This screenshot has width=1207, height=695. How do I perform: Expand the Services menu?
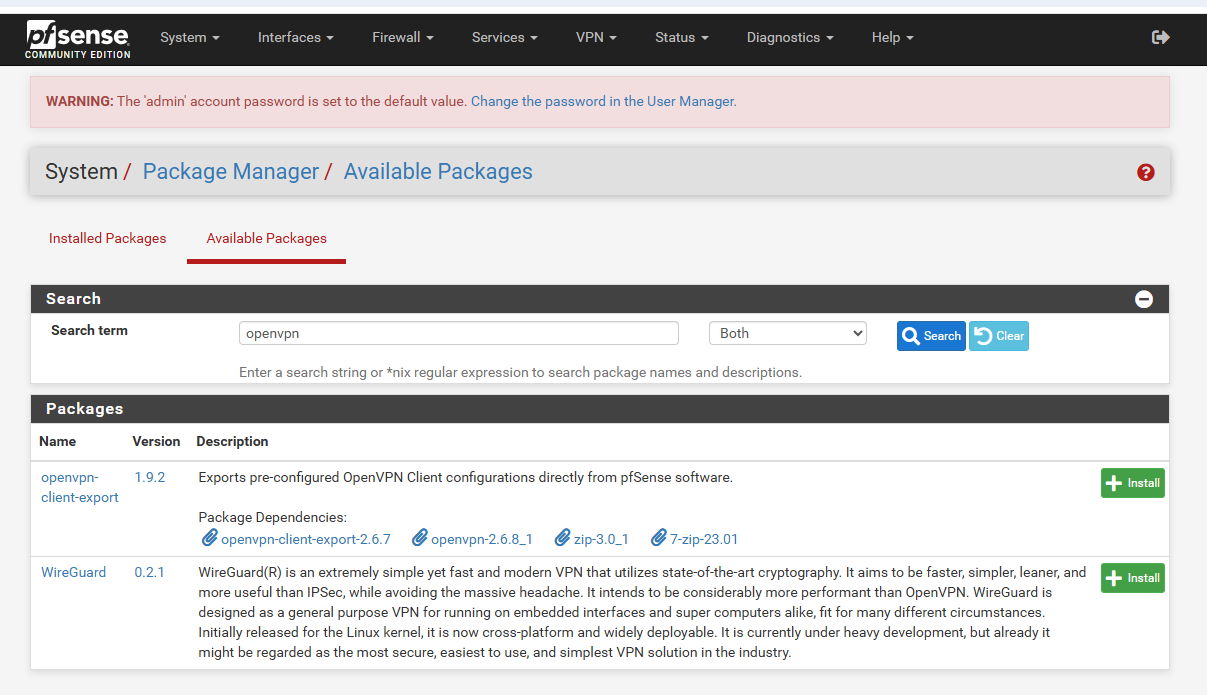pyautogui.click(x=505, y=37)
